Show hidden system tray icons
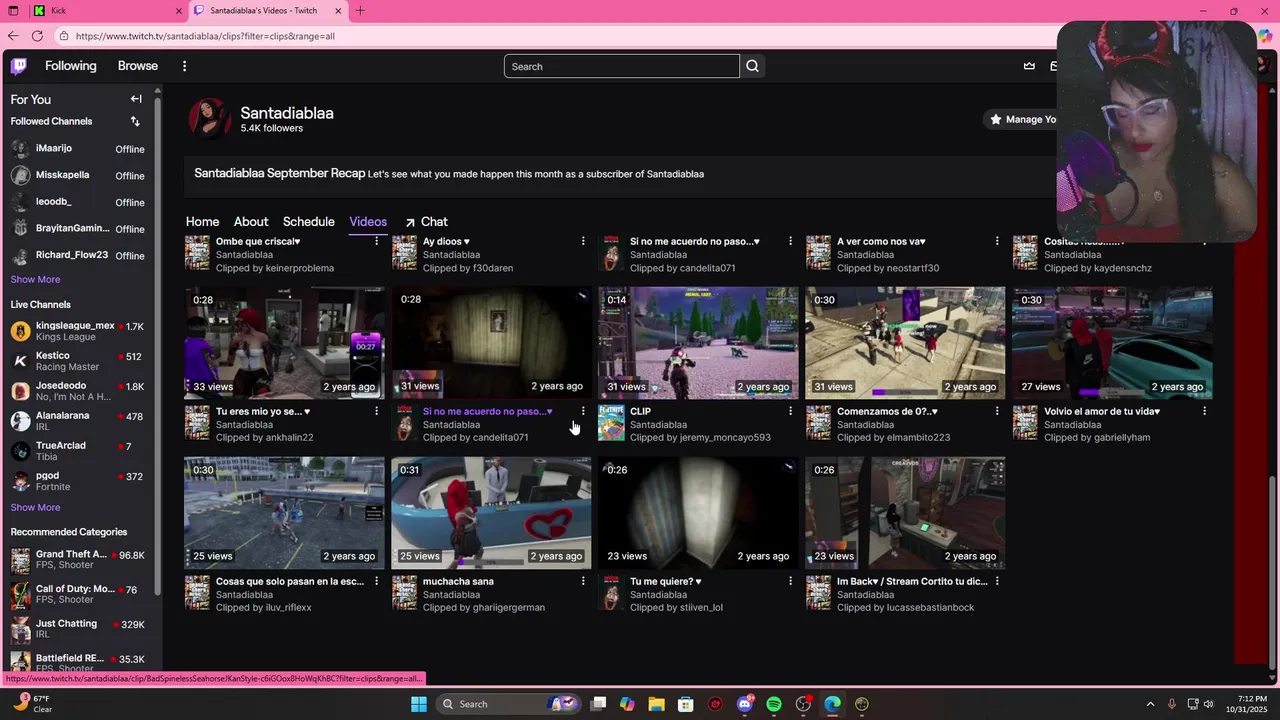1280x720 pixels. tap(1151, 704)
